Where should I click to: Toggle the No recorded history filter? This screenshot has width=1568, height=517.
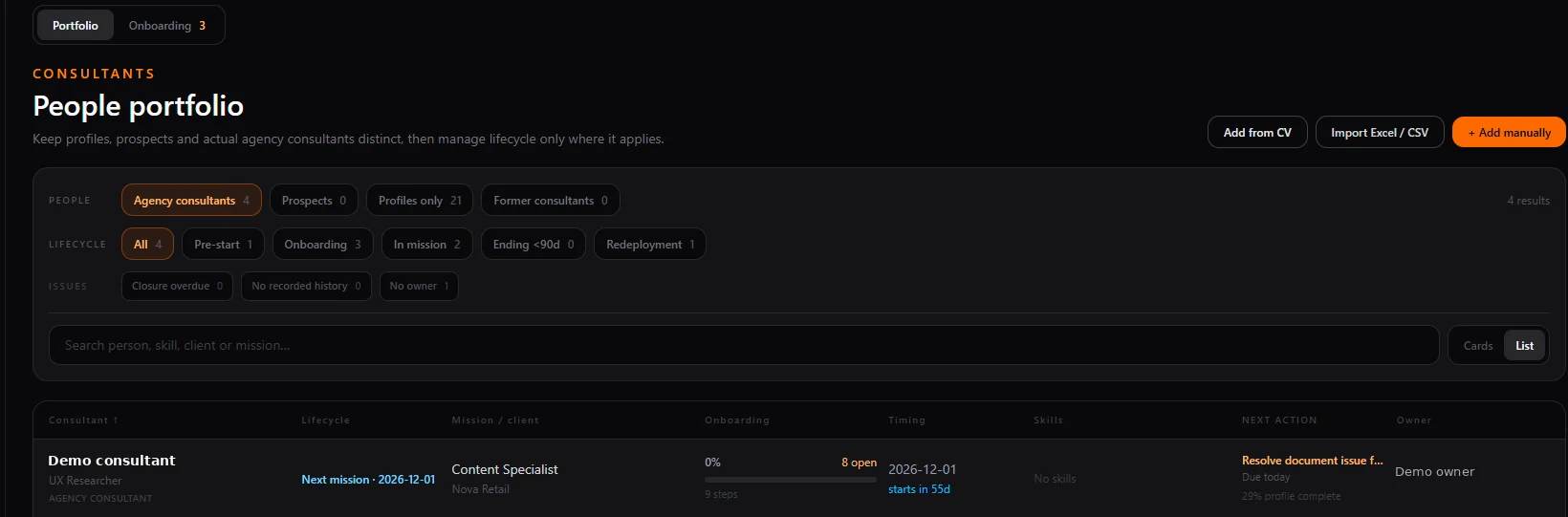(x=306, y=286)
